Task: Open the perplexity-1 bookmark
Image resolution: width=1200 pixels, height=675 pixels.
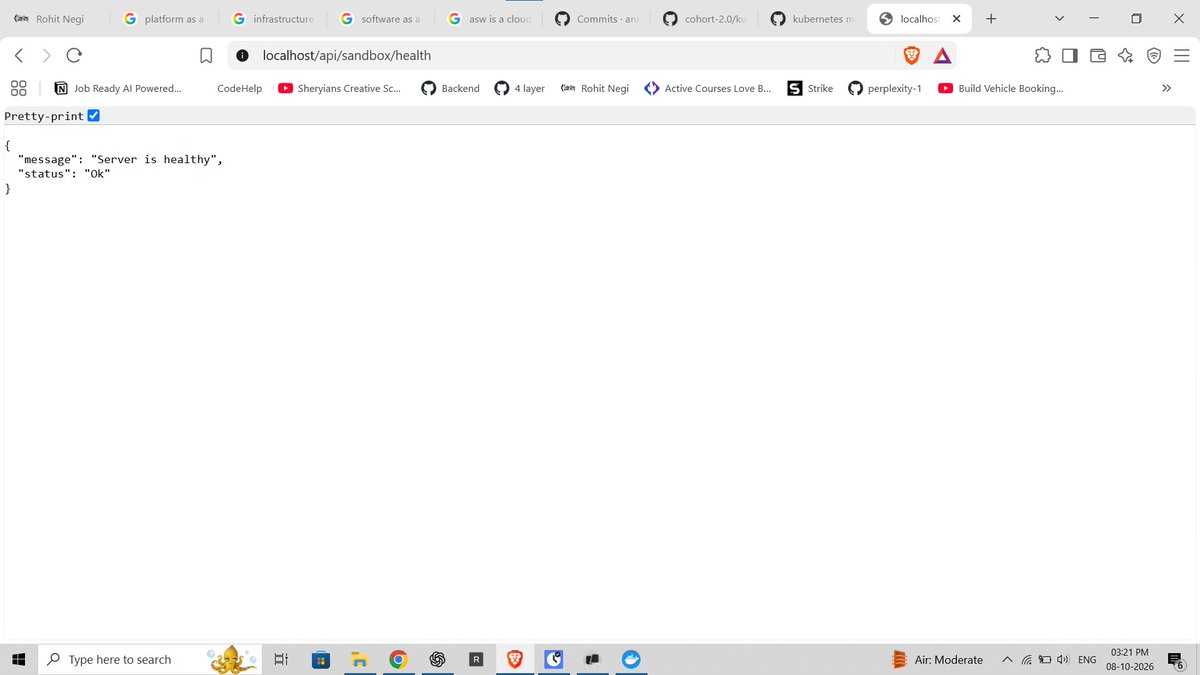Action: pos(885,88)
